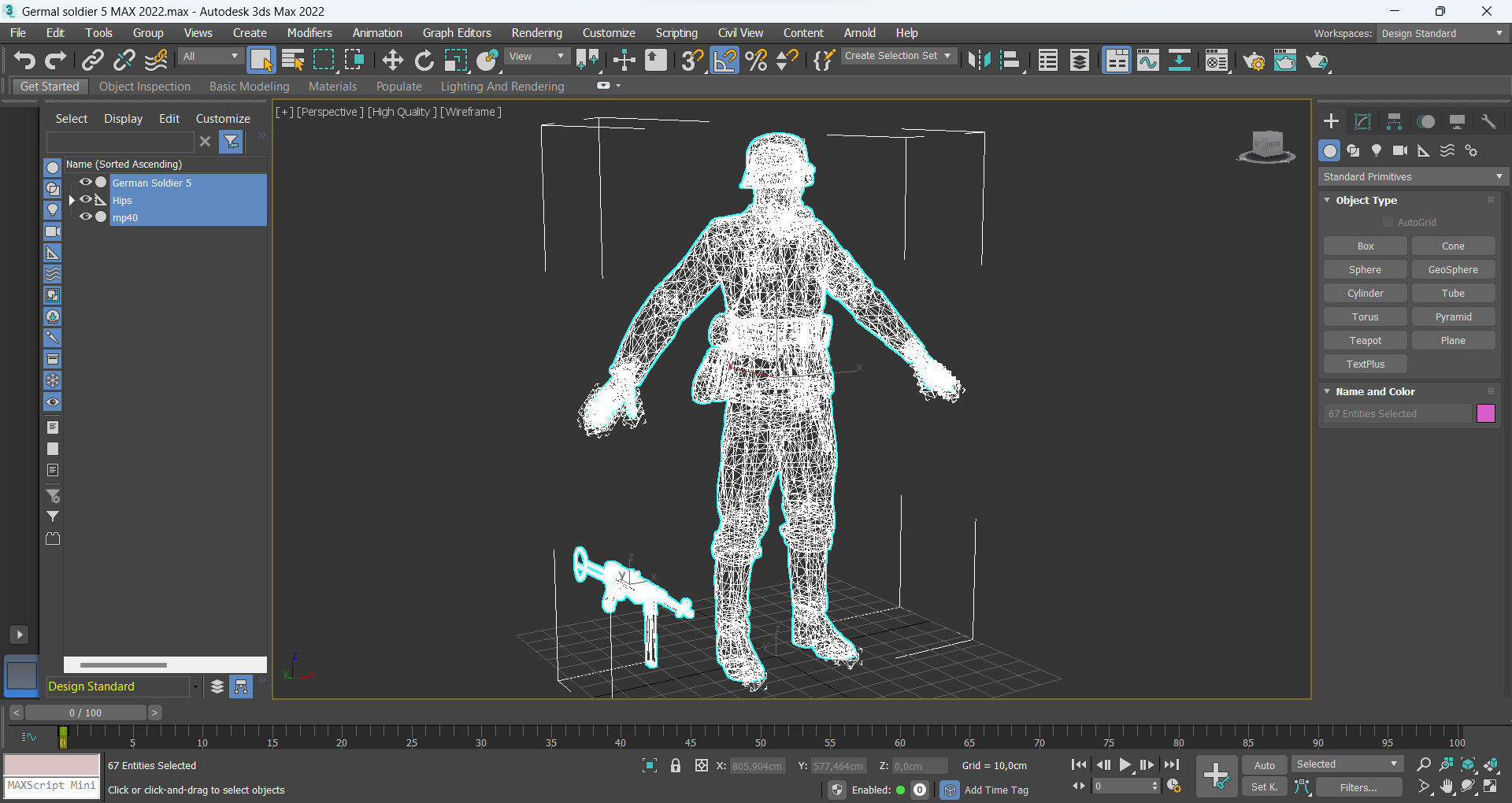Toggle selection lock icon in status bar
Screen dimensions: 1512x803
(x=676, y=765)
